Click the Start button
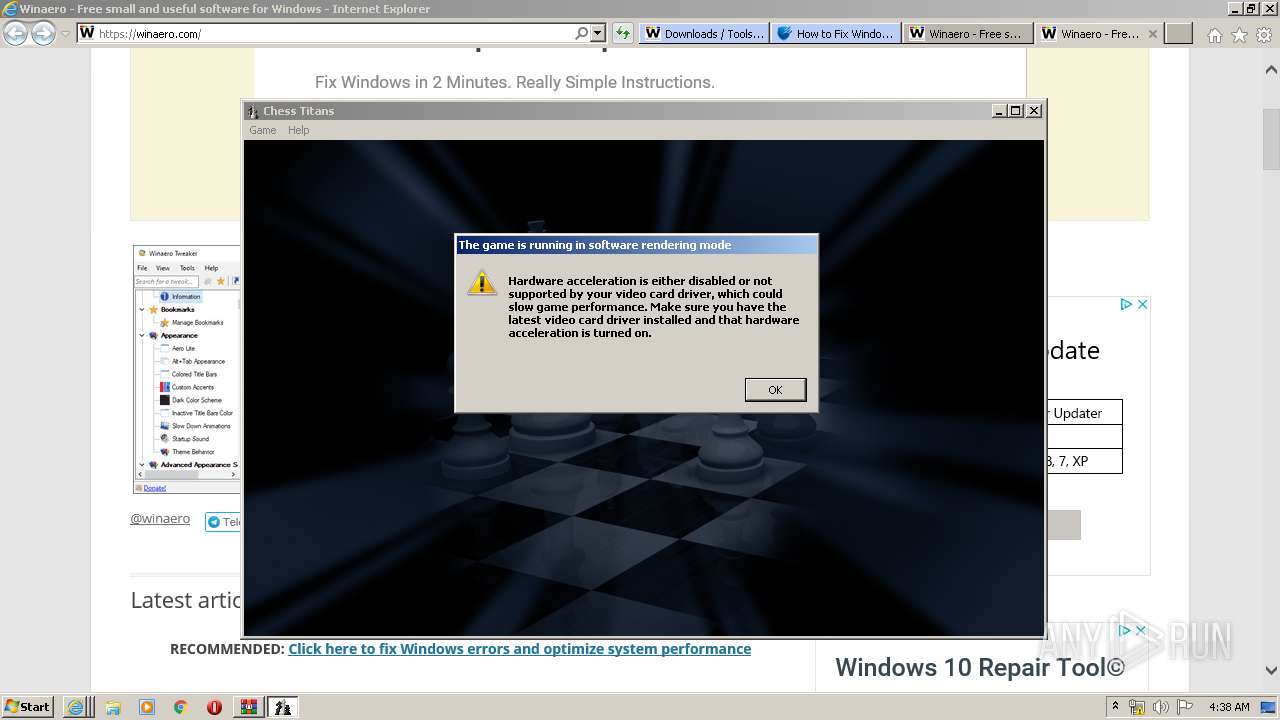1280x720 pixels. point(27,706)
